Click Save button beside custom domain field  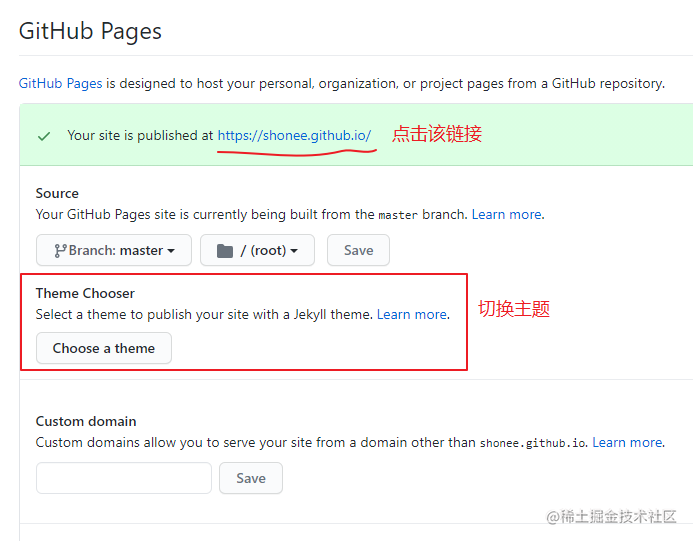pyautogui.click(x=251, y=478)
